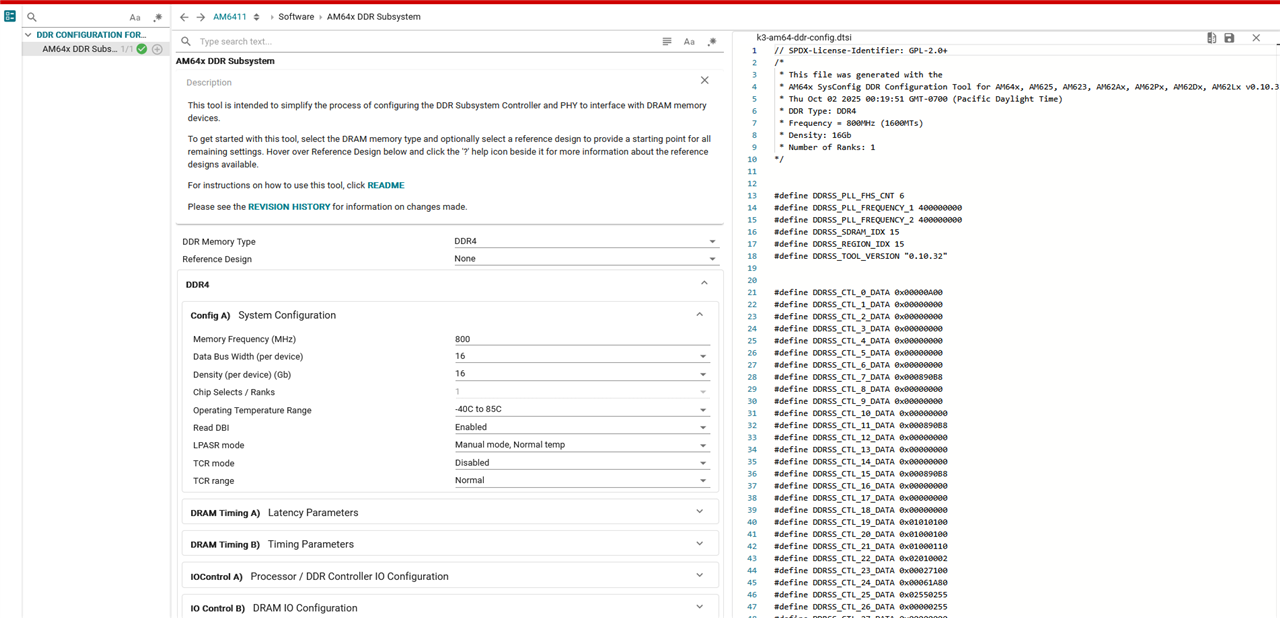Toggle regex option in left sidebar search
This screenshot has height=618, width=1280.
[x=157, y=18]
